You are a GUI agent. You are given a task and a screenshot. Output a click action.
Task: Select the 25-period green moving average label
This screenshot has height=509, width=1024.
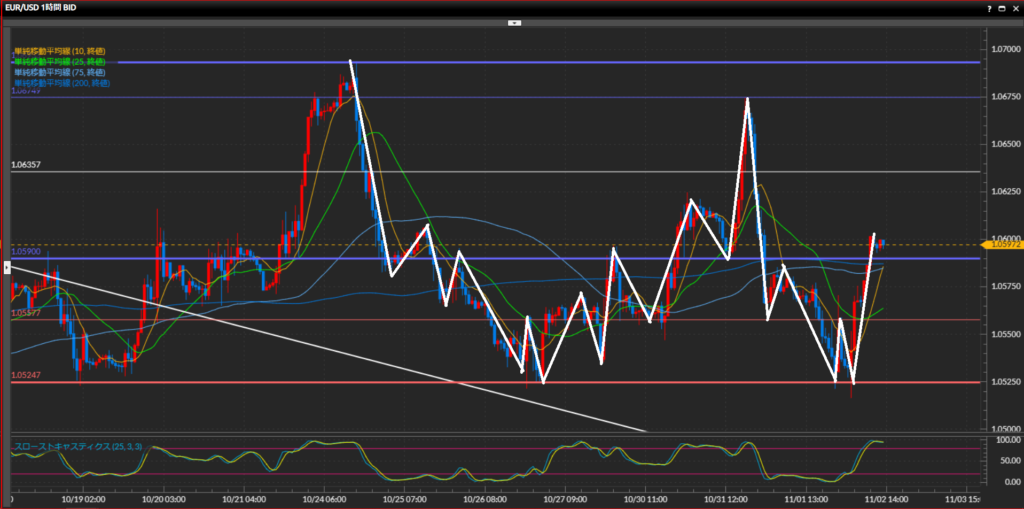click(x=61, y=62)
